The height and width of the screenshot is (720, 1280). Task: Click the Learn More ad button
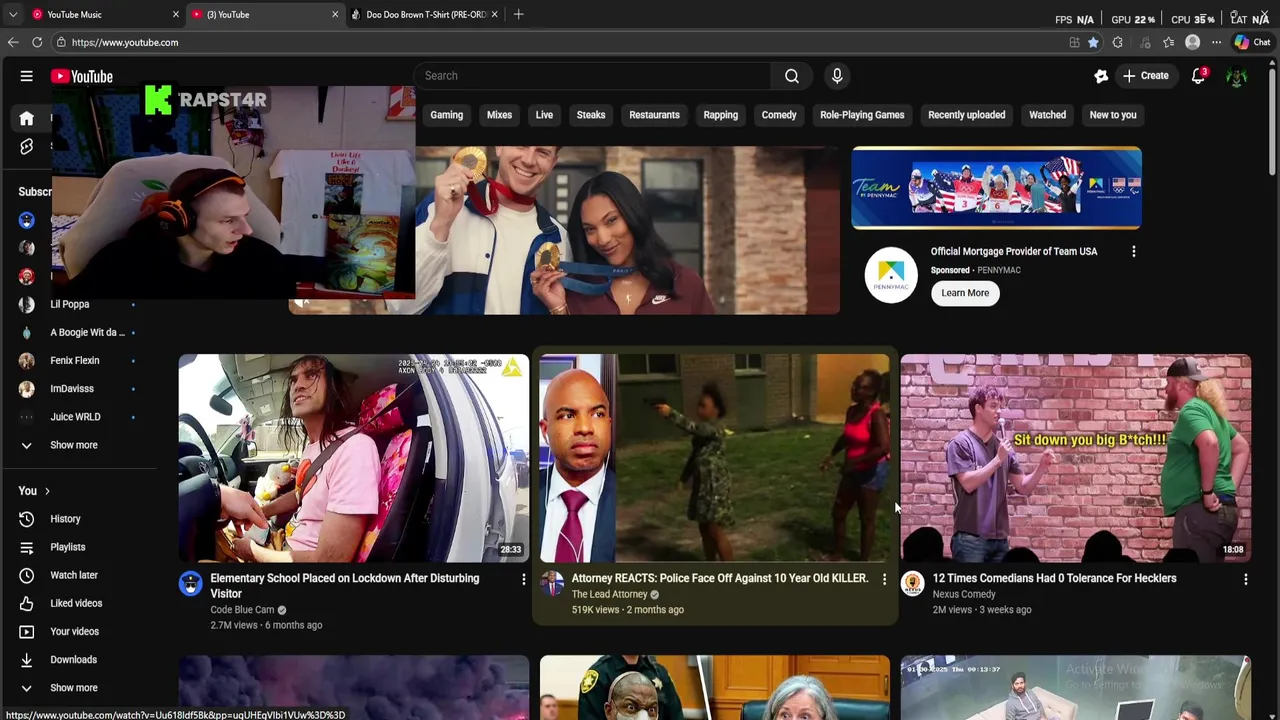(965, 293)
